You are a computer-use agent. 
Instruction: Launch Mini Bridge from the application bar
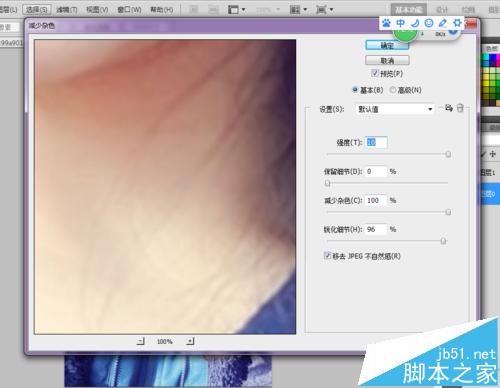click(213, 10)
